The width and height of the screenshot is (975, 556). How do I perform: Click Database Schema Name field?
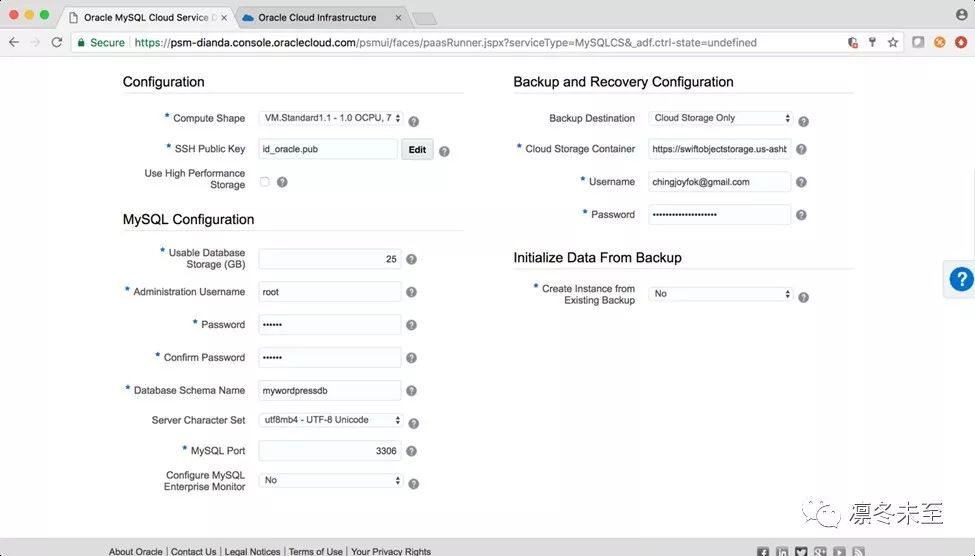(330, 391)
